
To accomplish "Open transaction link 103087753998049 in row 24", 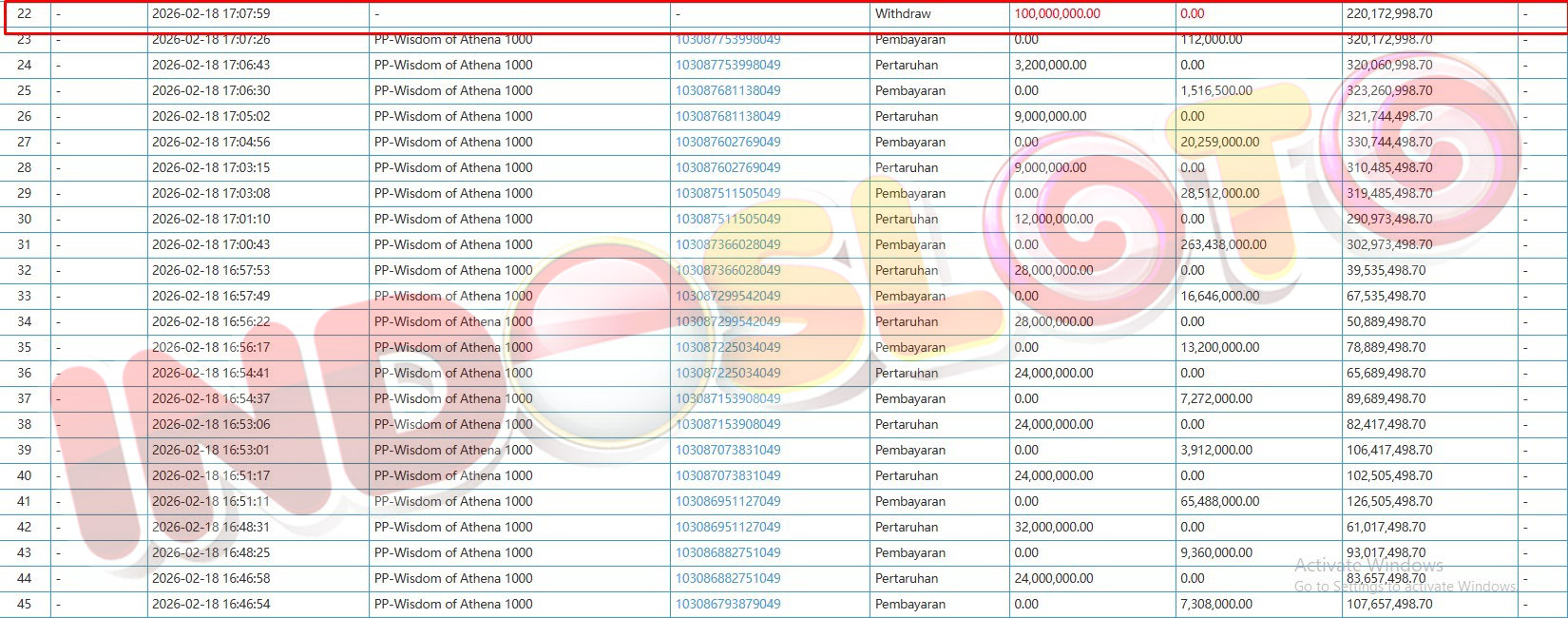I will pos(728,65).
